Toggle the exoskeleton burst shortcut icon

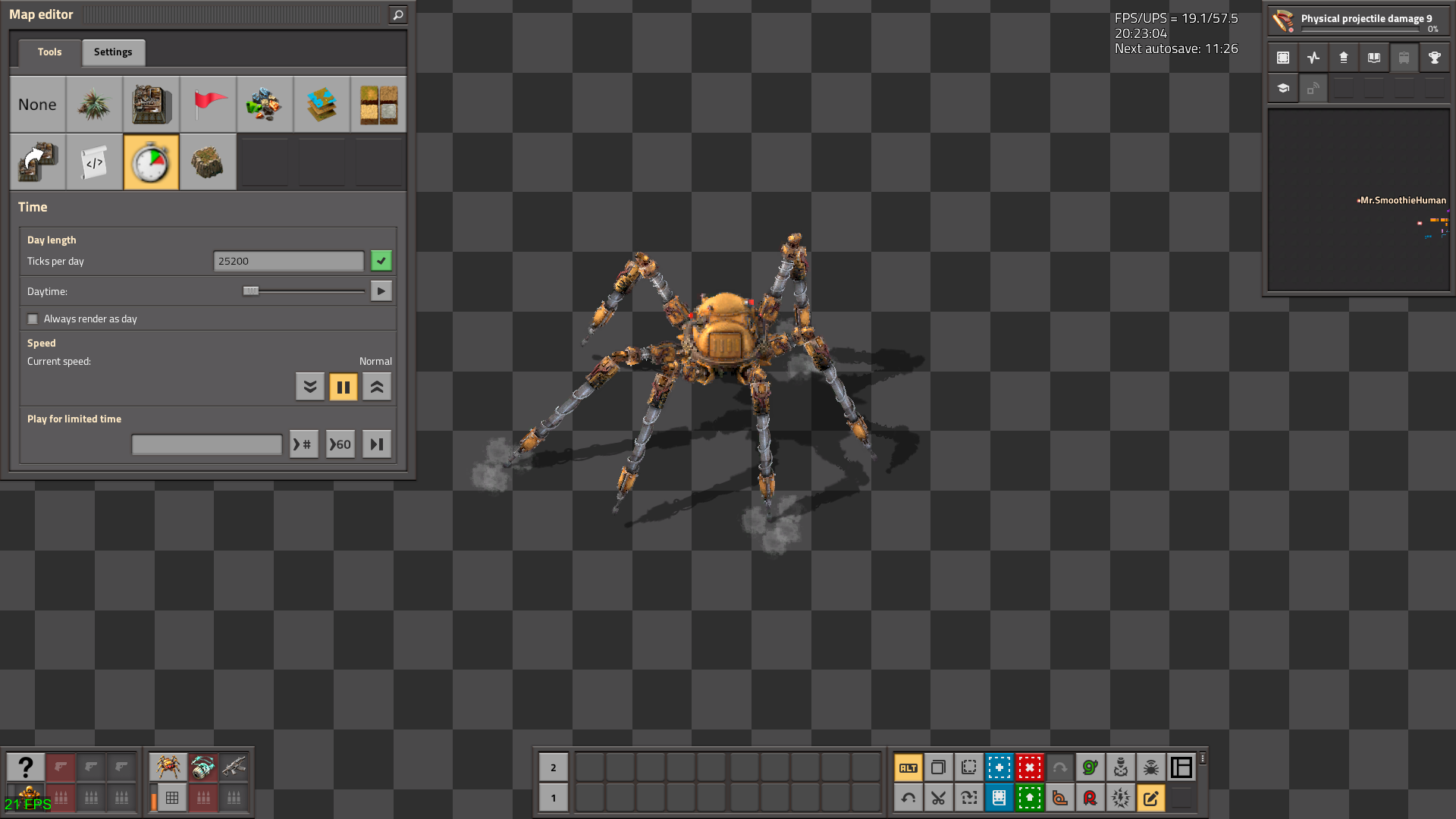(1121, 798)
